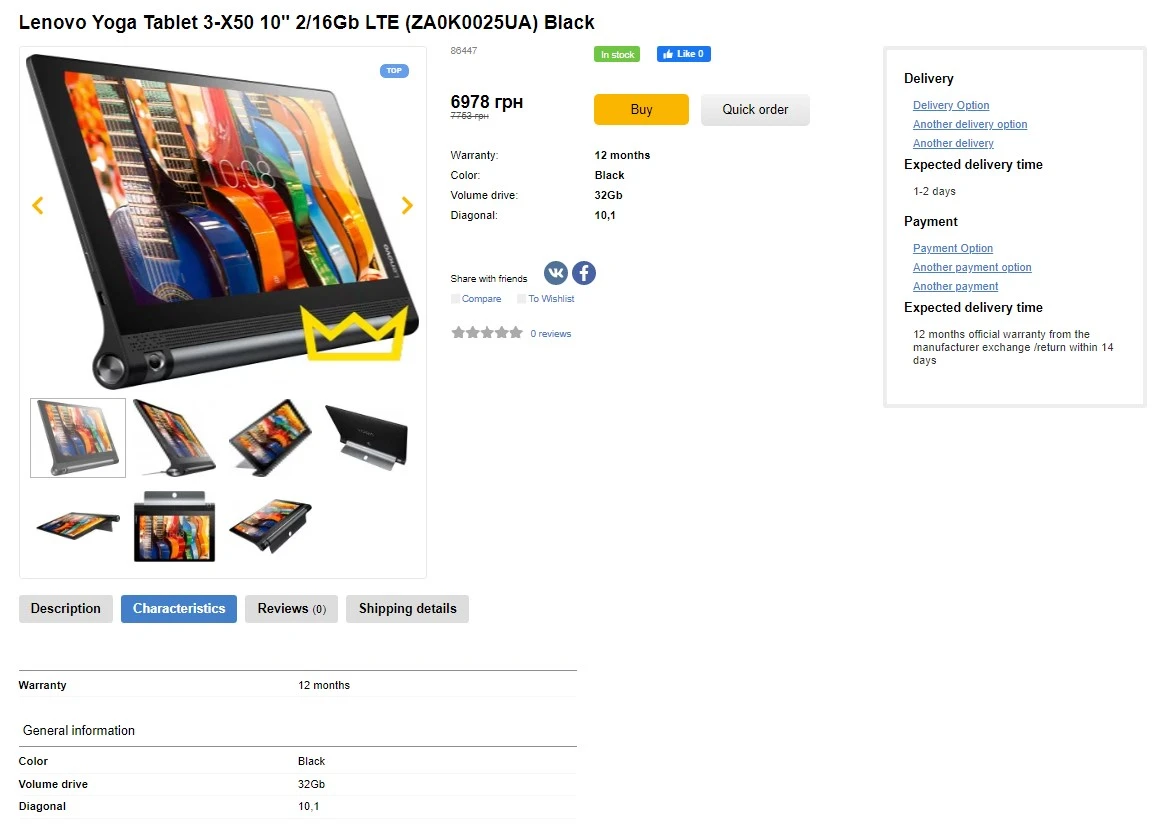Open the 0 reviews link
The image size is (1176, 833).
(550, 334)
